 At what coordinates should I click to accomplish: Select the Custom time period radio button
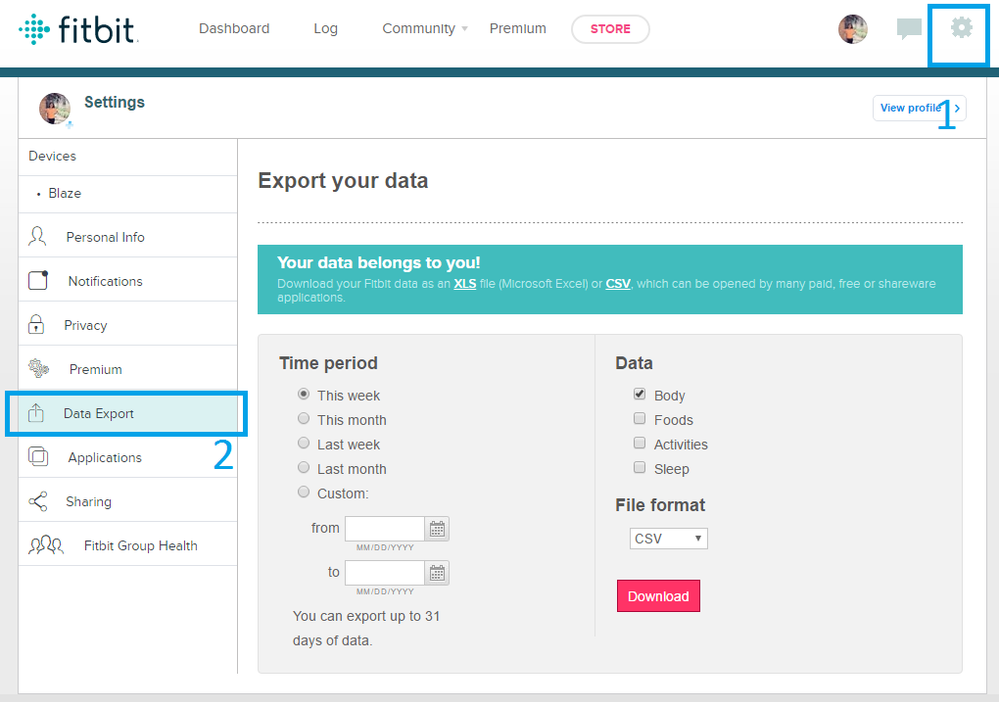304,492
